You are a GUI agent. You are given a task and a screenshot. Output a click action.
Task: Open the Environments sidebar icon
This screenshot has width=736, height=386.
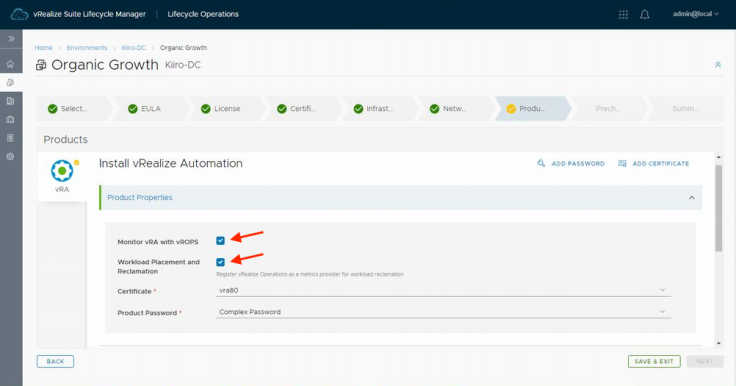point(10,82)
